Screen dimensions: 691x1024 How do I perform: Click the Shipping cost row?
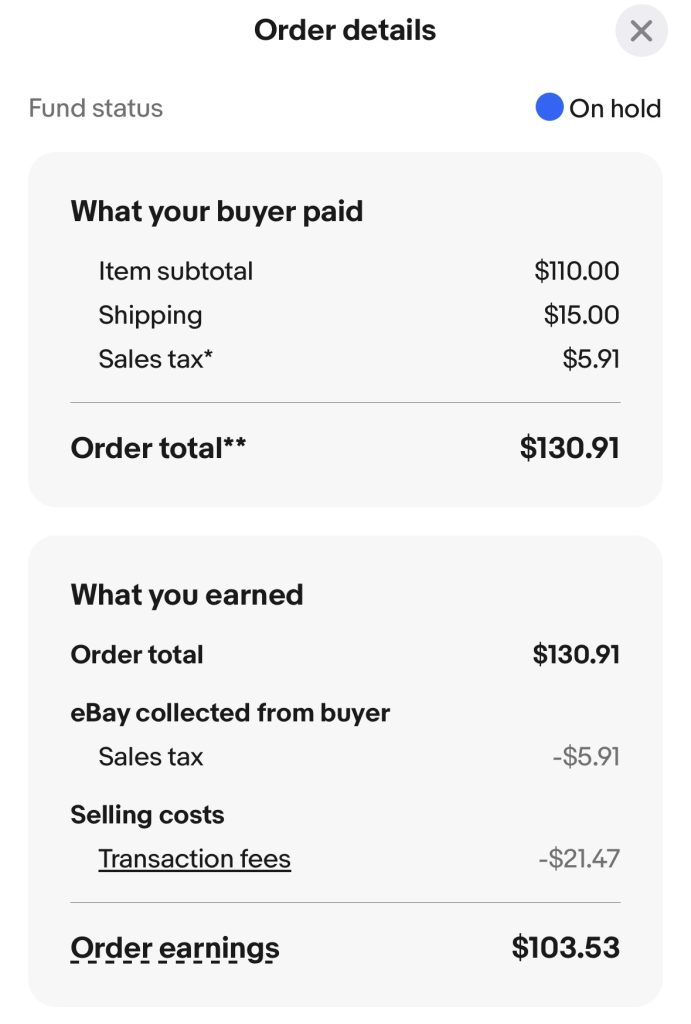coord(150,315)
